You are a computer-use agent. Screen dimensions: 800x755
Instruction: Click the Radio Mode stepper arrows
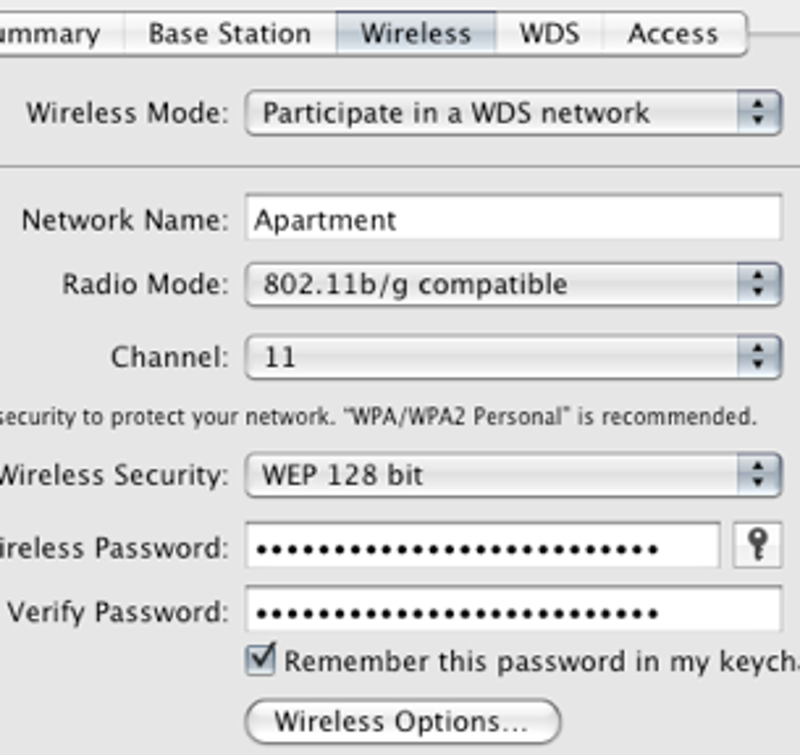(759, 284)
